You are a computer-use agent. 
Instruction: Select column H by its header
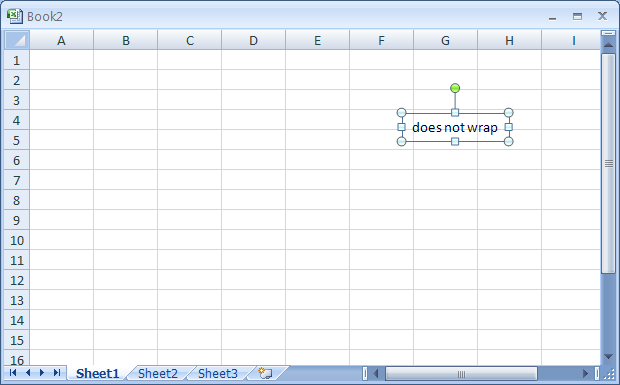coord(510,40)
